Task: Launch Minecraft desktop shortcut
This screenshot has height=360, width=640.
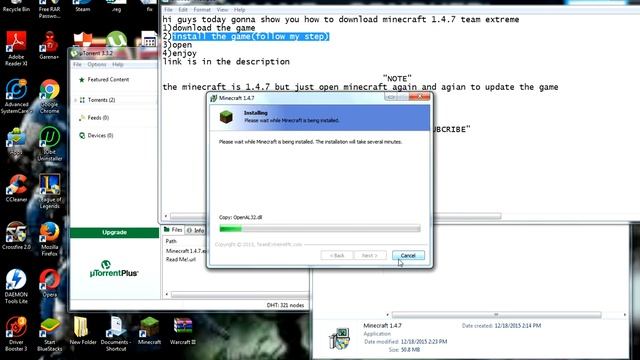Action: coord(149,331)
